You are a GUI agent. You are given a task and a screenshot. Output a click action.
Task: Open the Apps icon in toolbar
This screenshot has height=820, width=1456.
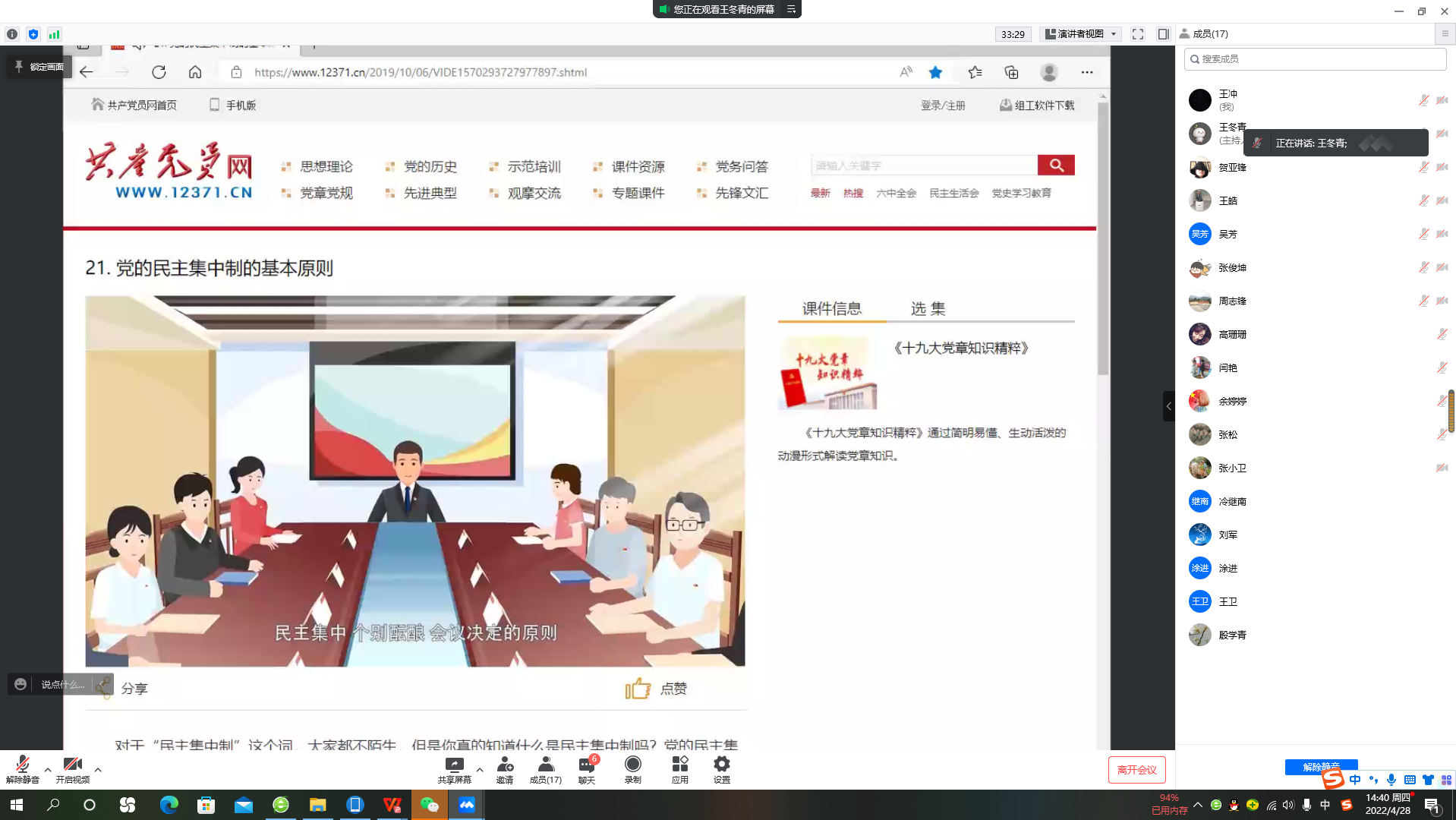[x=679, y=768]
